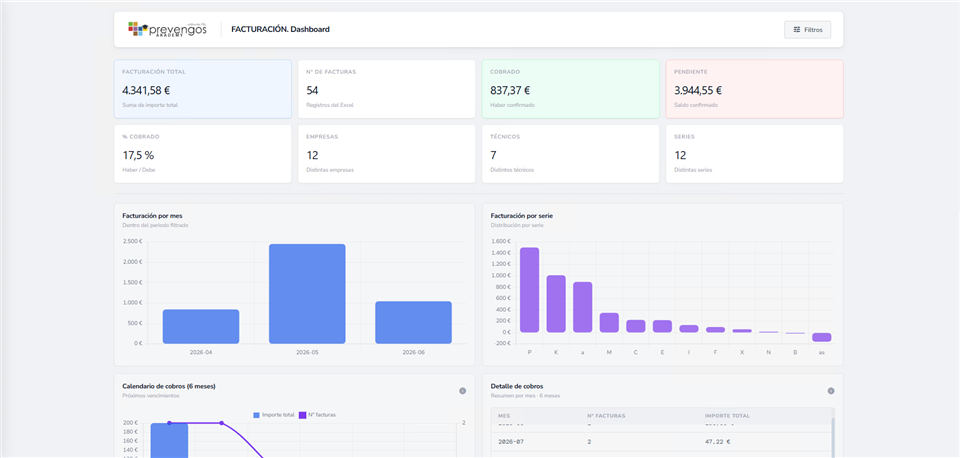This screenshot has width=960, height=458.
Task: Click the Prevengos Akademy logo
Action: [167, 29]
